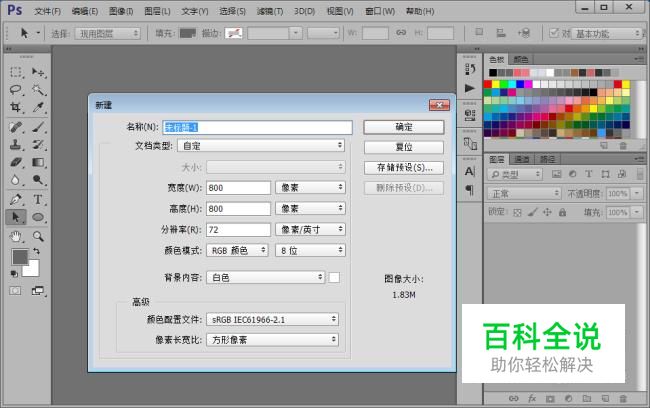650x408 pixels.
Task: Select the Horizontal Type tool
Action: (x=38, y=199)
